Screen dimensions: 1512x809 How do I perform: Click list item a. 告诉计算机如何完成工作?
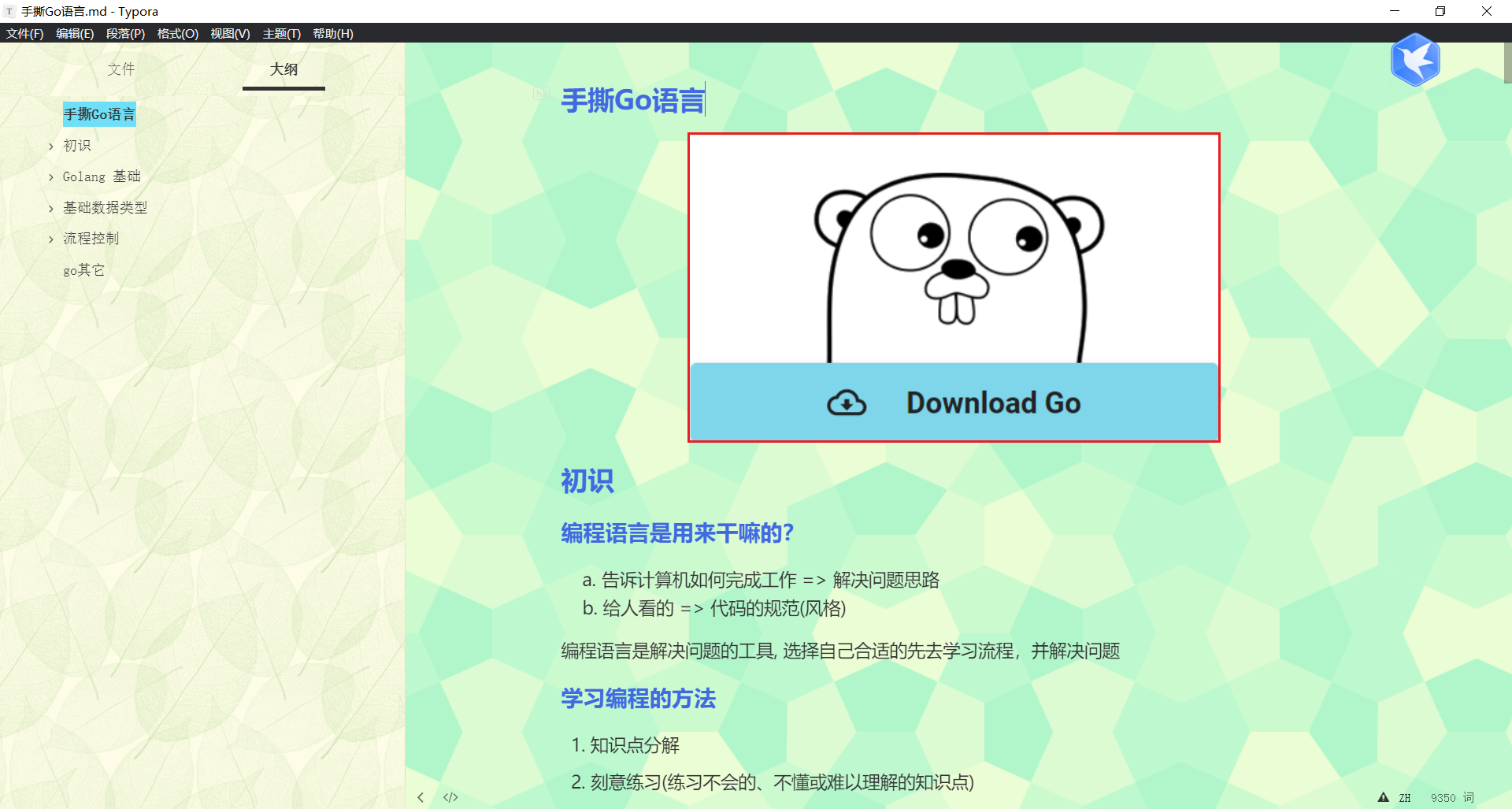(x=761, y=581)
